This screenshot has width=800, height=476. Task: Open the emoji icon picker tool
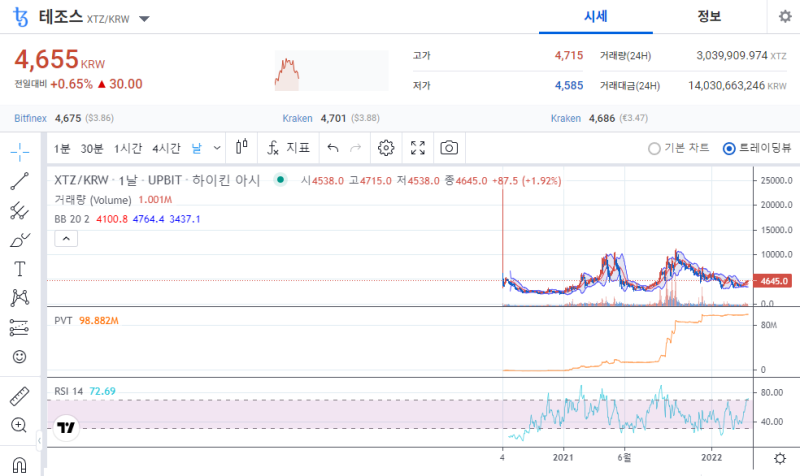point(19,357)
